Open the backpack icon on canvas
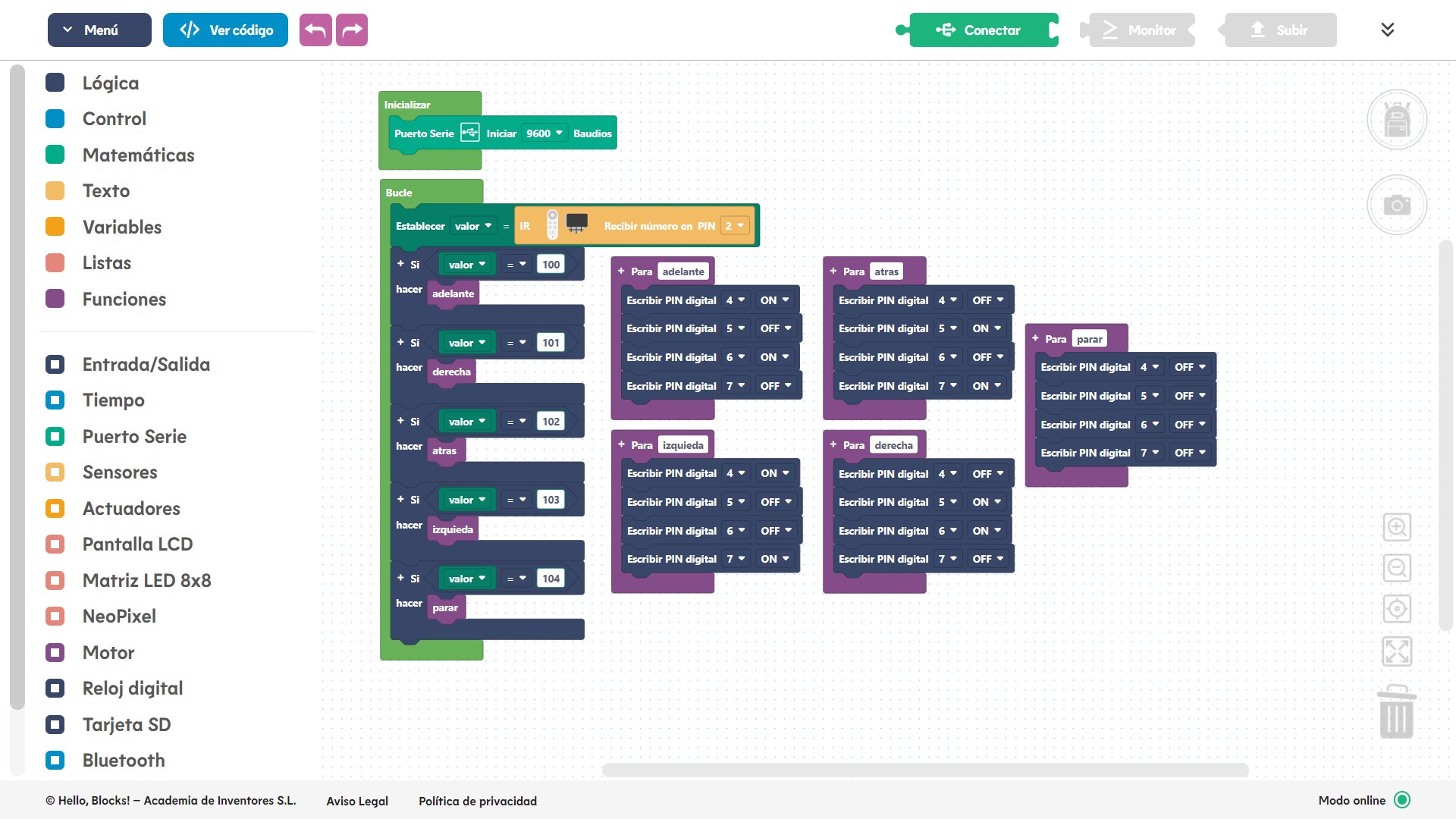Viewport: 1456px width, 819px height. coord(1396,120)
